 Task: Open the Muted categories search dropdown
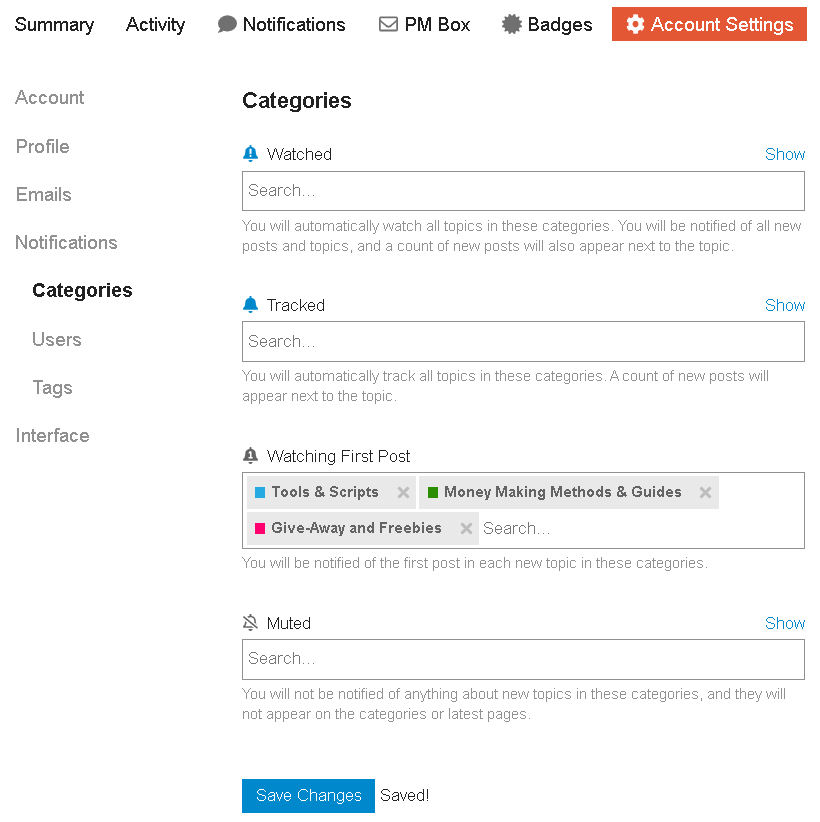click(523, 659)
